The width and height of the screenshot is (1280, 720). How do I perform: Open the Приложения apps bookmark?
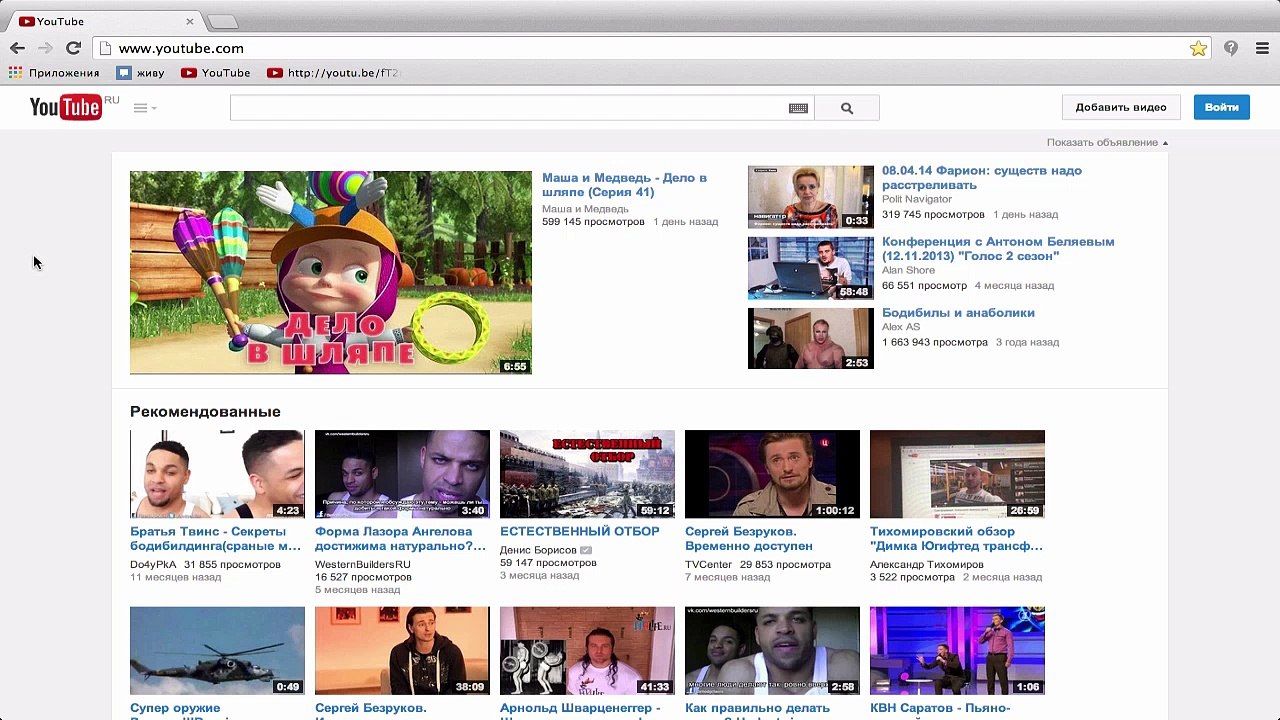pos(54,73)
